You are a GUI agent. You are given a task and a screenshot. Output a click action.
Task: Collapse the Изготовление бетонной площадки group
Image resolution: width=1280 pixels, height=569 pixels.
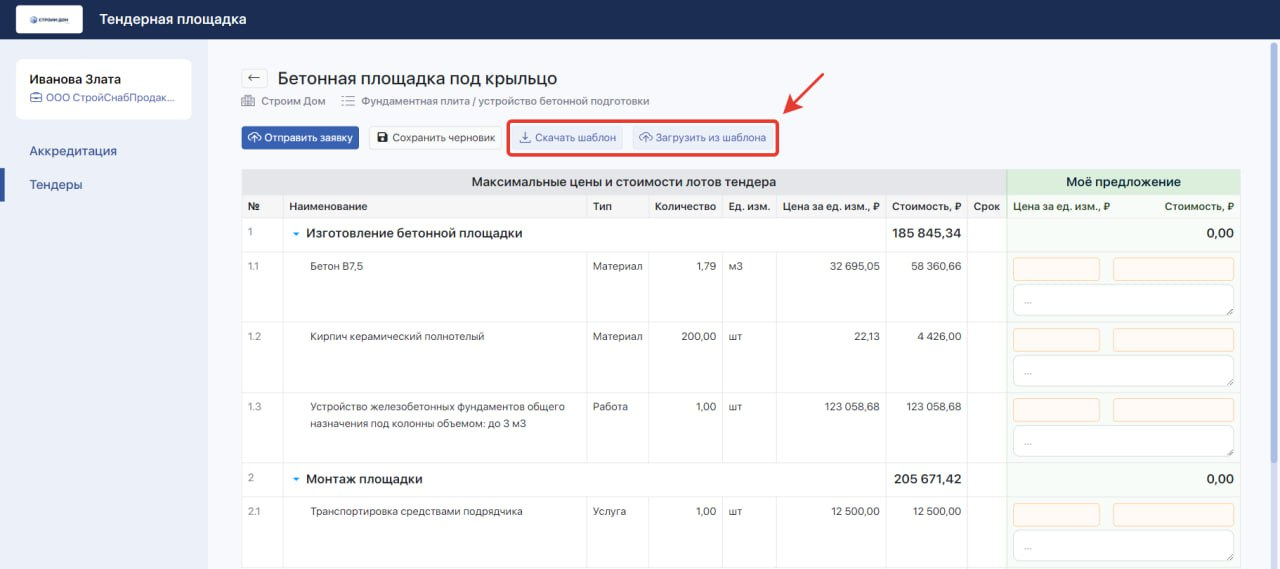(296, 234)
